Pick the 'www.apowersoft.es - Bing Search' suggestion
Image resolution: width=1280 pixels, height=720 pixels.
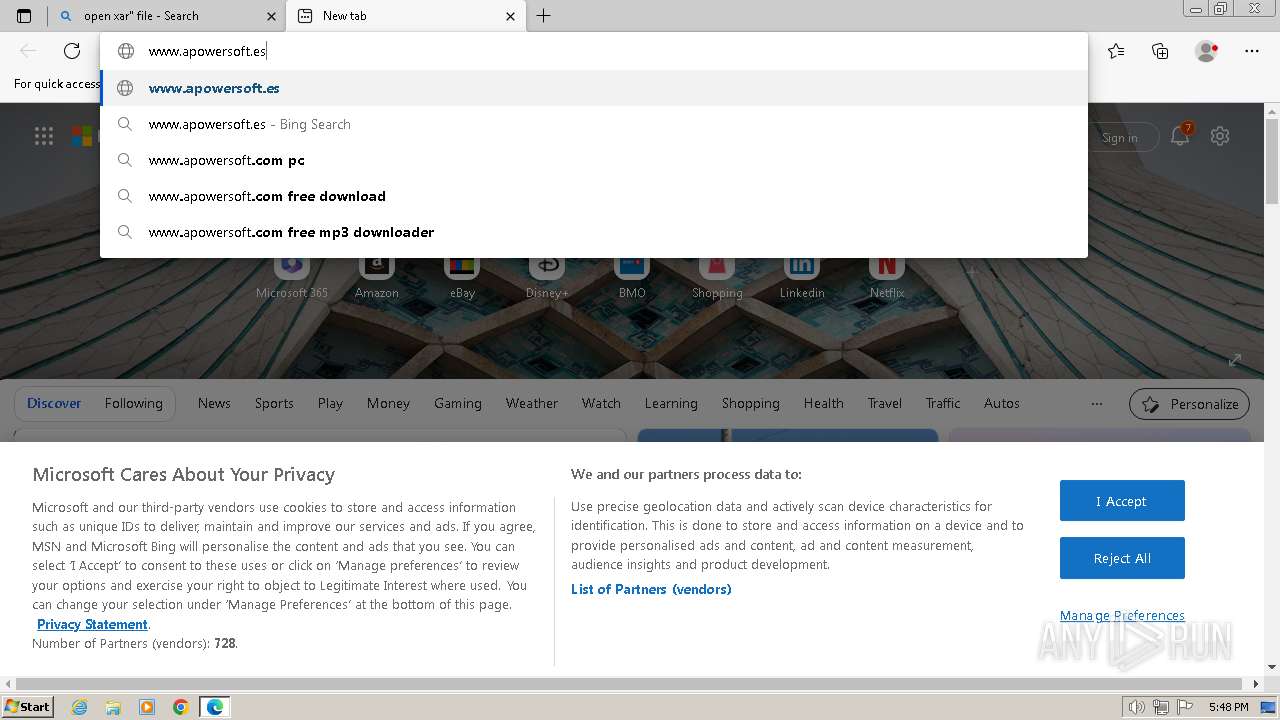pos(593,124)
